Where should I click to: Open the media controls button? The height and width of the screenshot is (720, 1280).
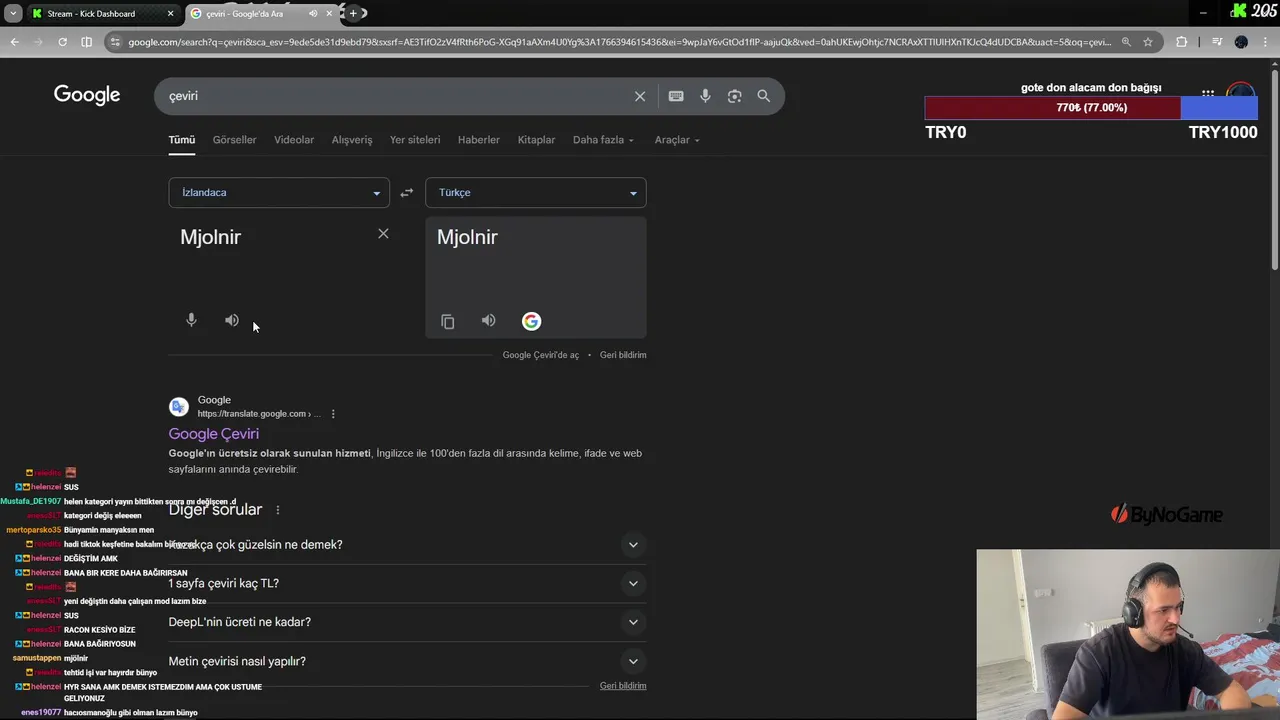click(x=1217, y=42)
